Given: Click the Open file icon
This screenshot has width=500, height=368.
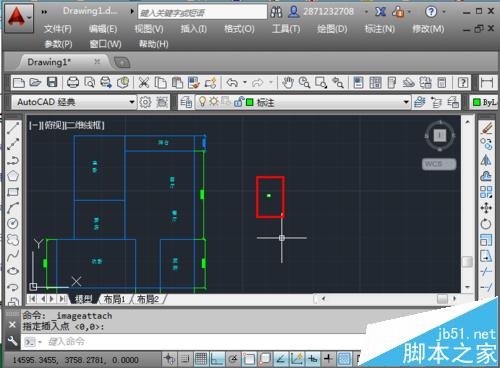Looking at the screenshot, I should (35, 82).
